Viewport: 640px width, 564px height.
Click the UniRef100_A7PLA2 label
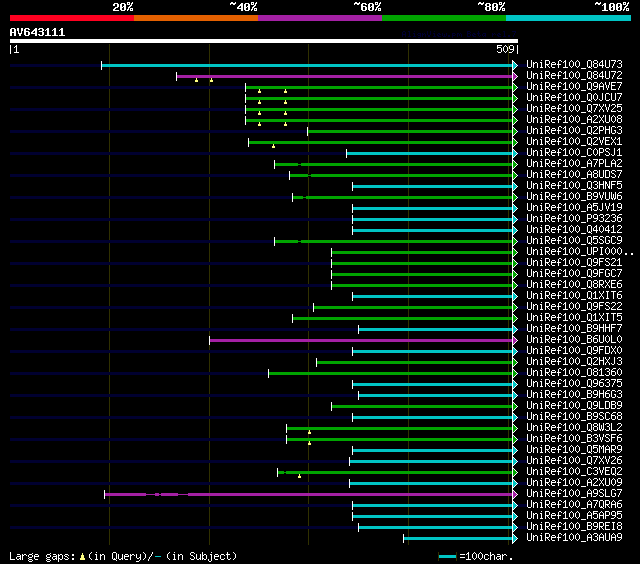(574, 164)
